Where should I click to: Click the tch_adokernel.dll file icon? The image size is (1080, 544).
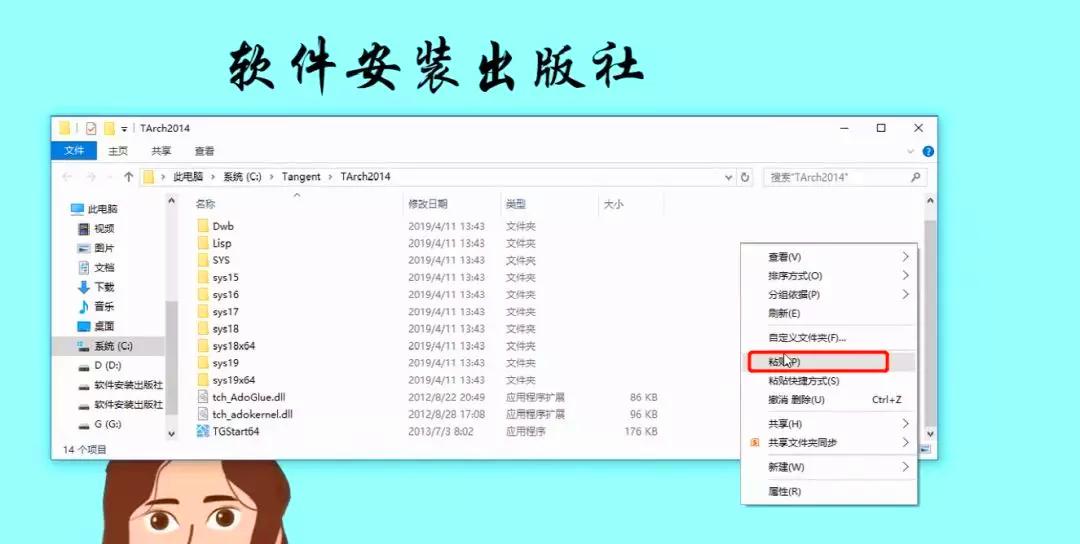(x=202, y=415)
